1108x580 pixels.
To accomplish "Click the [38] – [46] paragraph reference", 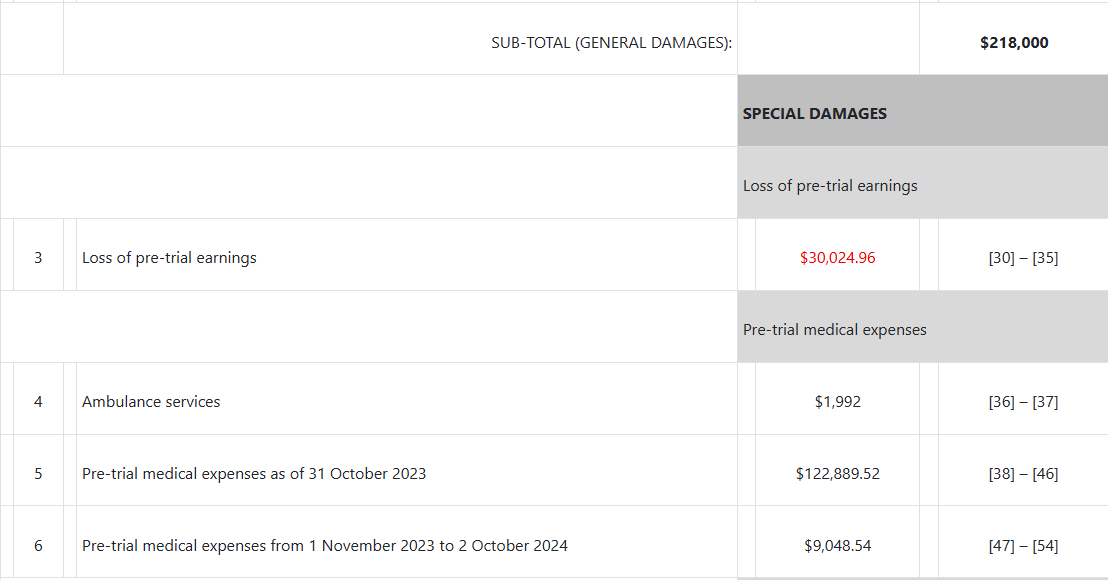I will point(1022,474).
